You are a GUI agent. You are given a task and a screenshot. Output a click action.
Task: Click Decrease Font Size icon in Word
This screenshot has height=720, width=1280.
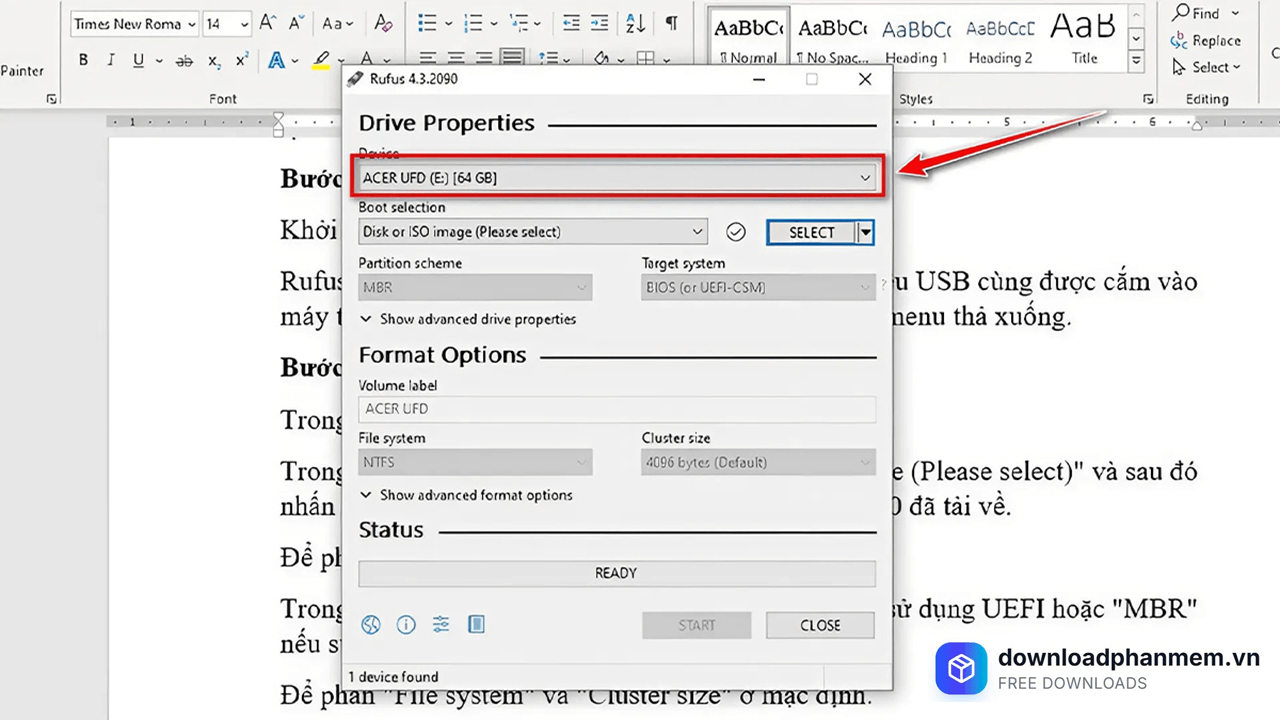(x=297, y=23)
